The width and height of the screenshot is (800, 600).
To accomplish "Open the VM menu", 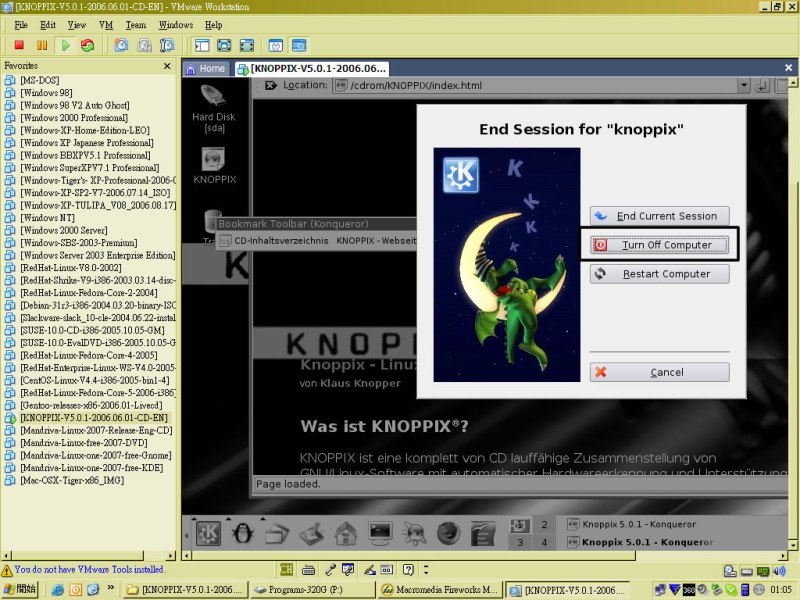I will [x=106, y=25].
